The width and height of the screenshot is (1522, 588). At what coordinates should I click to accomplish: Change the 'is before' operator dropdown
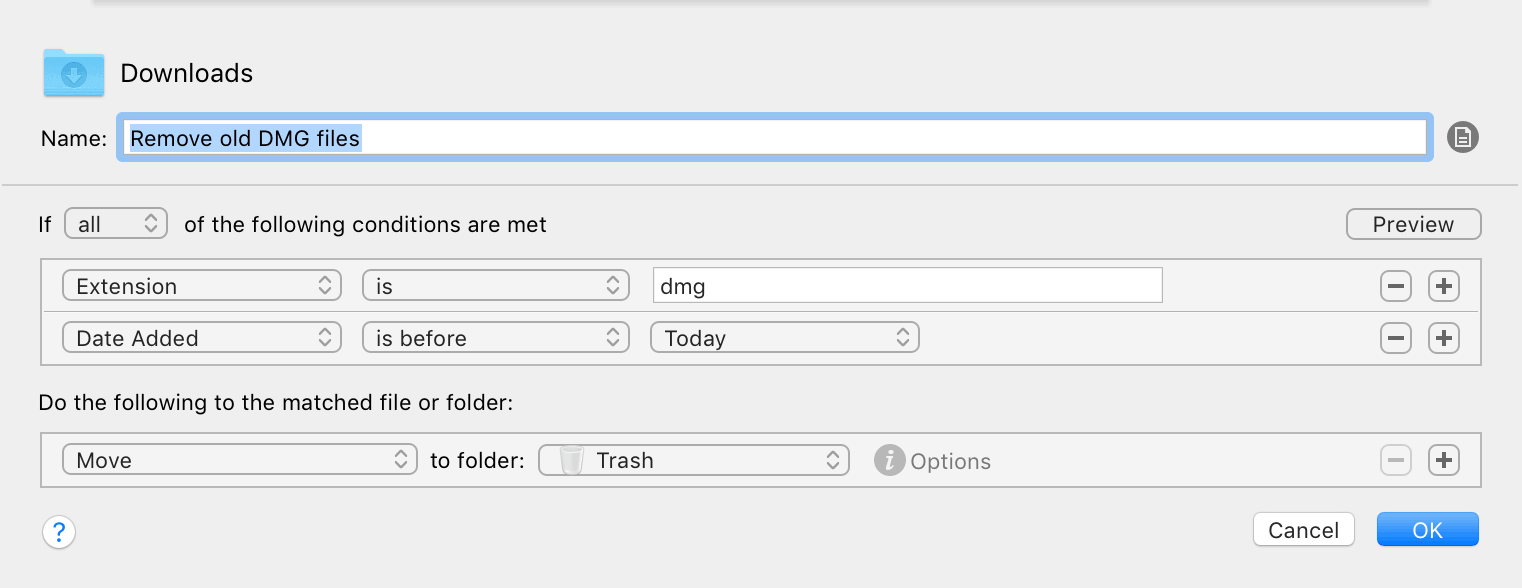(x=495, y=338)
